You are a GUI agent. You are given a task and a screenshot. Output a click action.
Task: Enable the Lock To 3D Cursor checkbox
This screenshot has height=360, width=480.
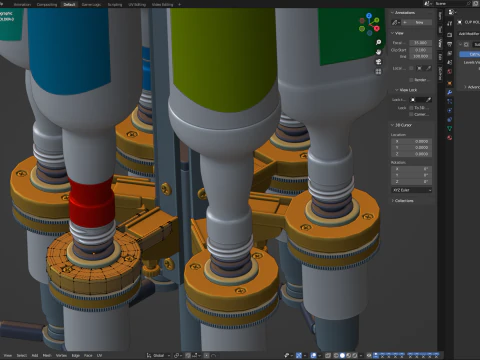411,108
